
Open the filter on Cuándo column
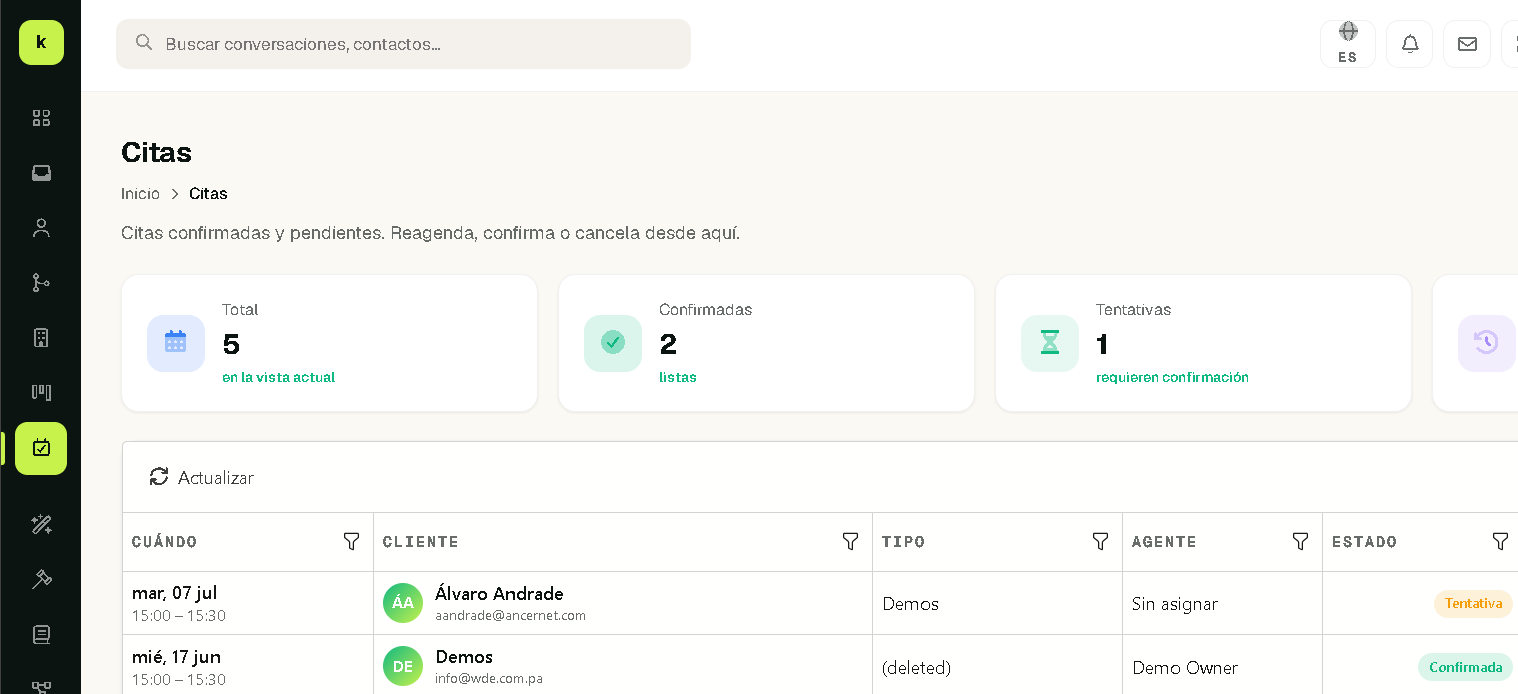352,541
